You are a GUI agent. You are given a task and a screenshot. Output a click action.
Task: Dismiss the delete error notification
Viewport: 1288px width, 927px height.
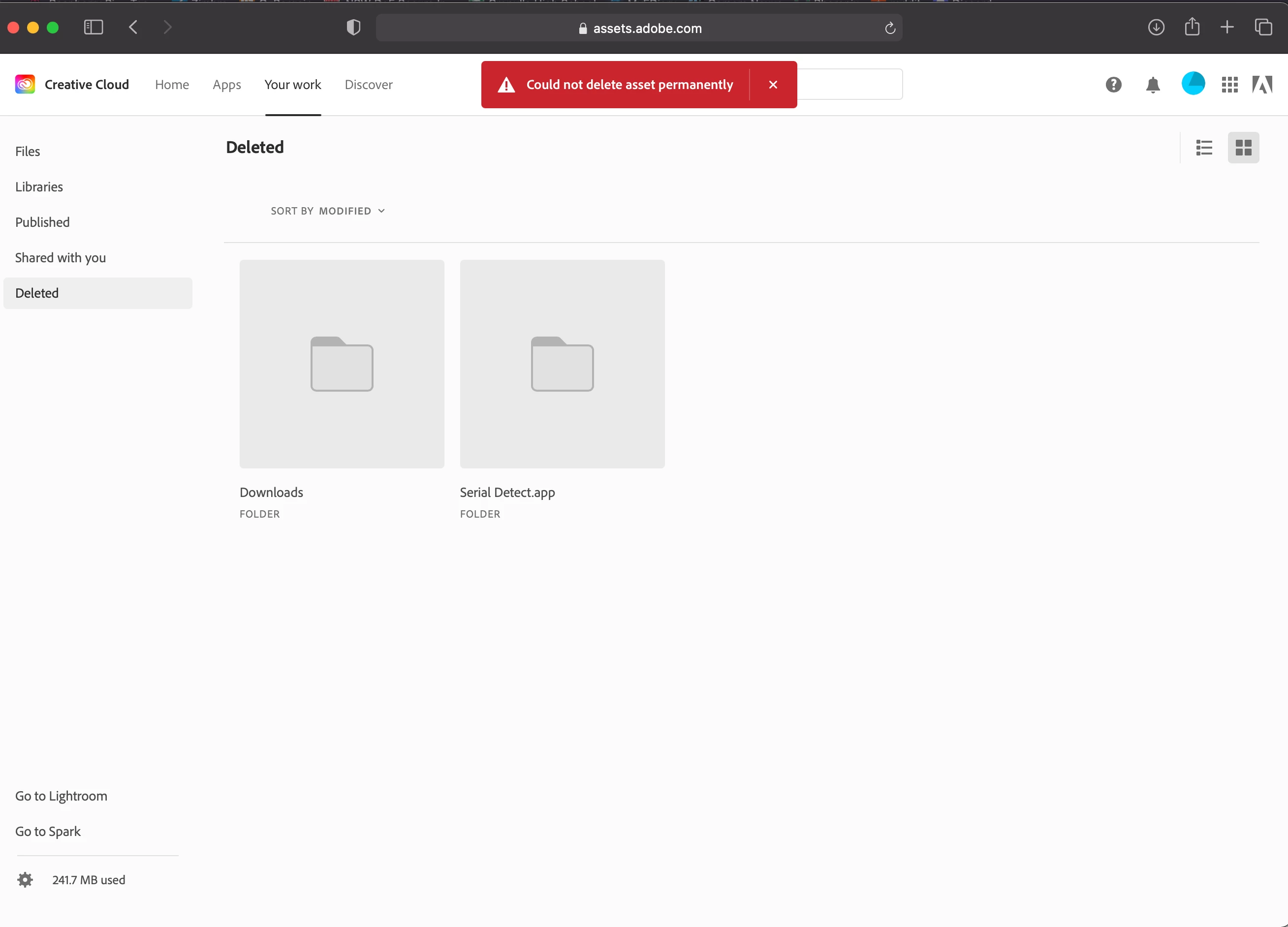[x=773, y=85]
